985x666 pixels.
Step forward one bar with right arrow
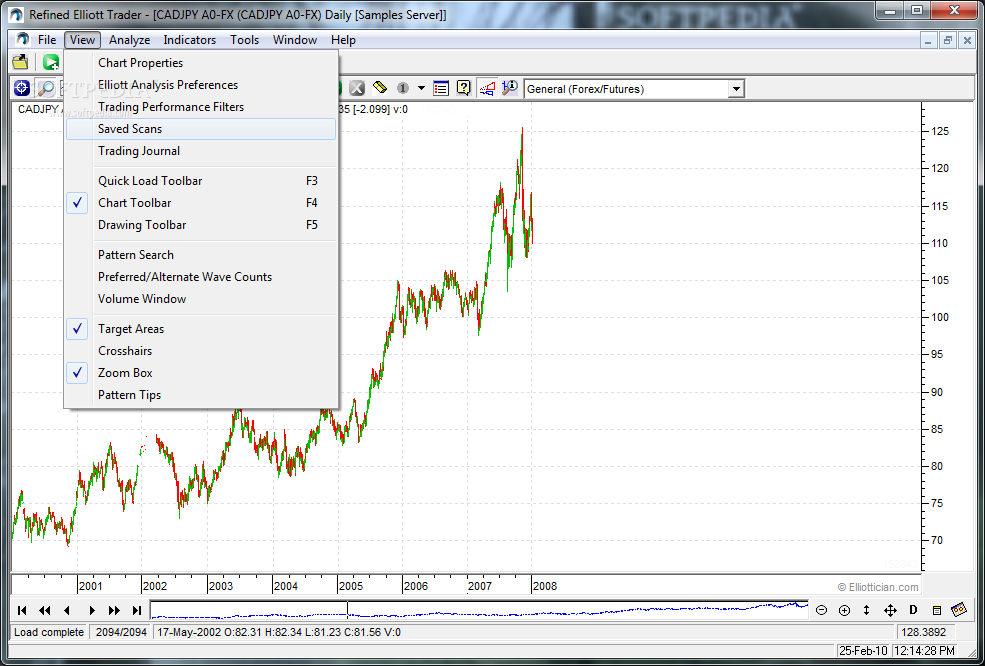(92, 610)
